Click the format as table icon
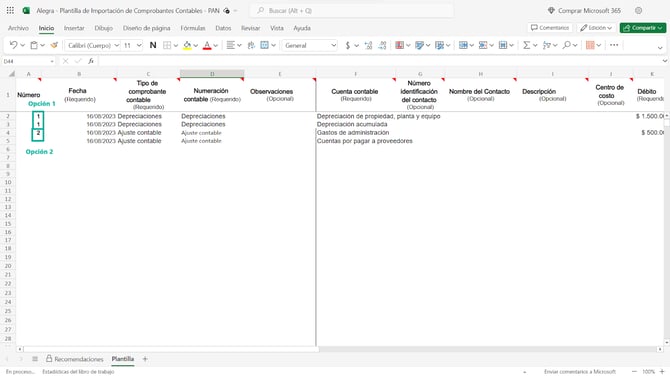670x376 pixels. pyautogui.click(x=419, y=45)
